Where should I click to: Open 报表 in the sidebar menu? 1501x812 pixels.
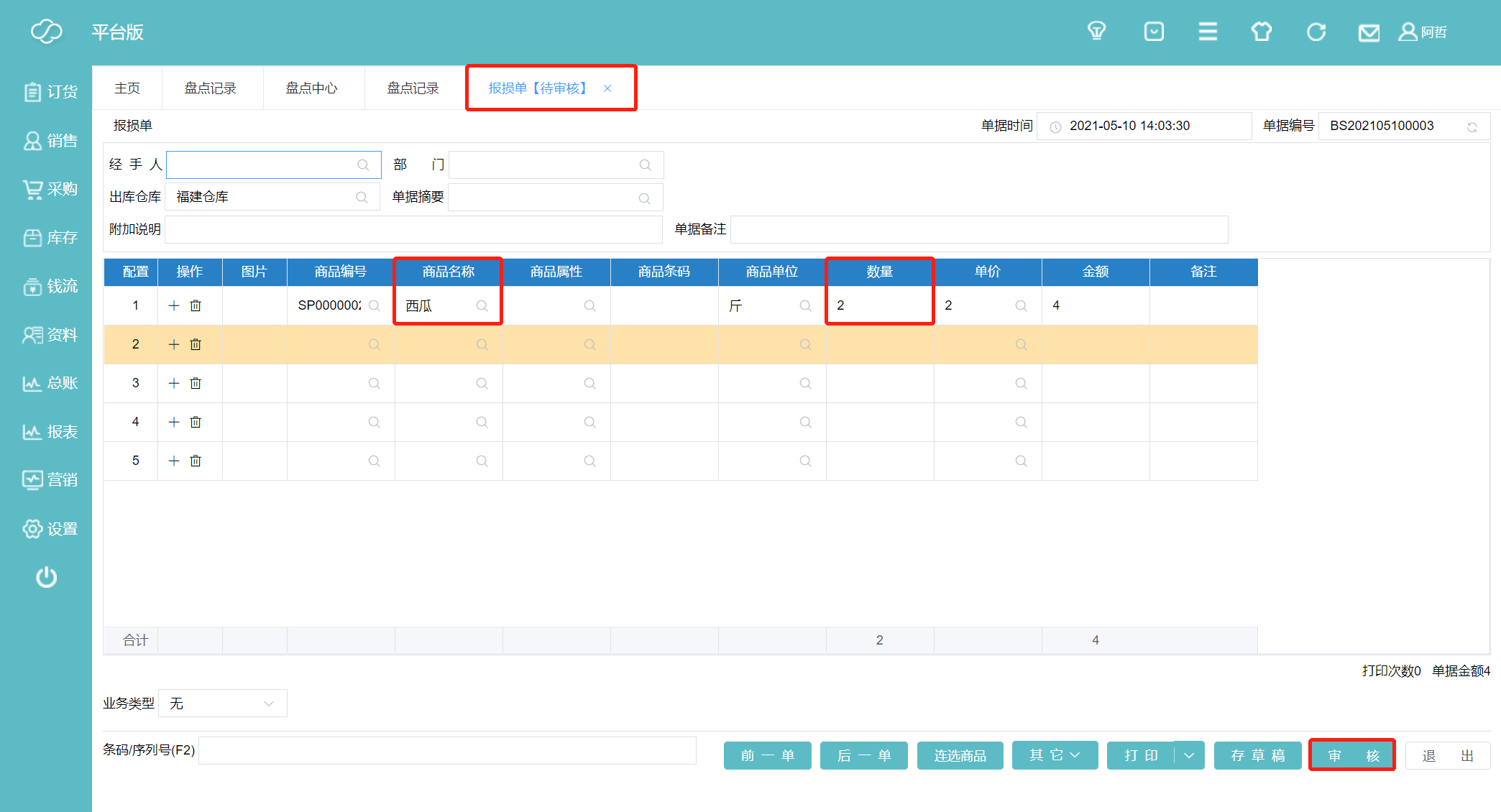pyautogui.click(x=50, y=432)
